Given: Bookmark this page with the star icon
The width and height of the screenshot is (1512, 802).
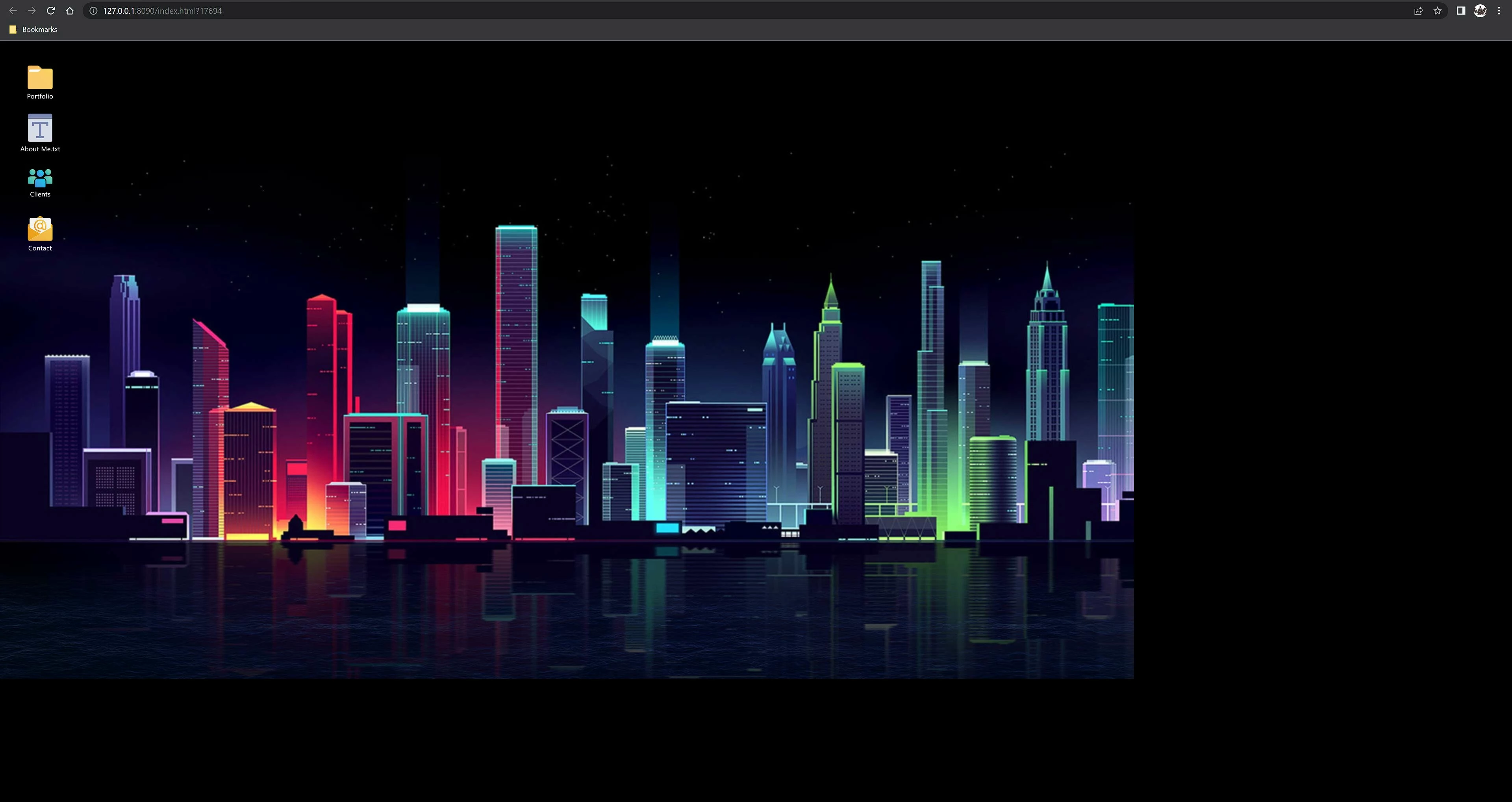Looking at the screenshot, I should click(1438, 11).
